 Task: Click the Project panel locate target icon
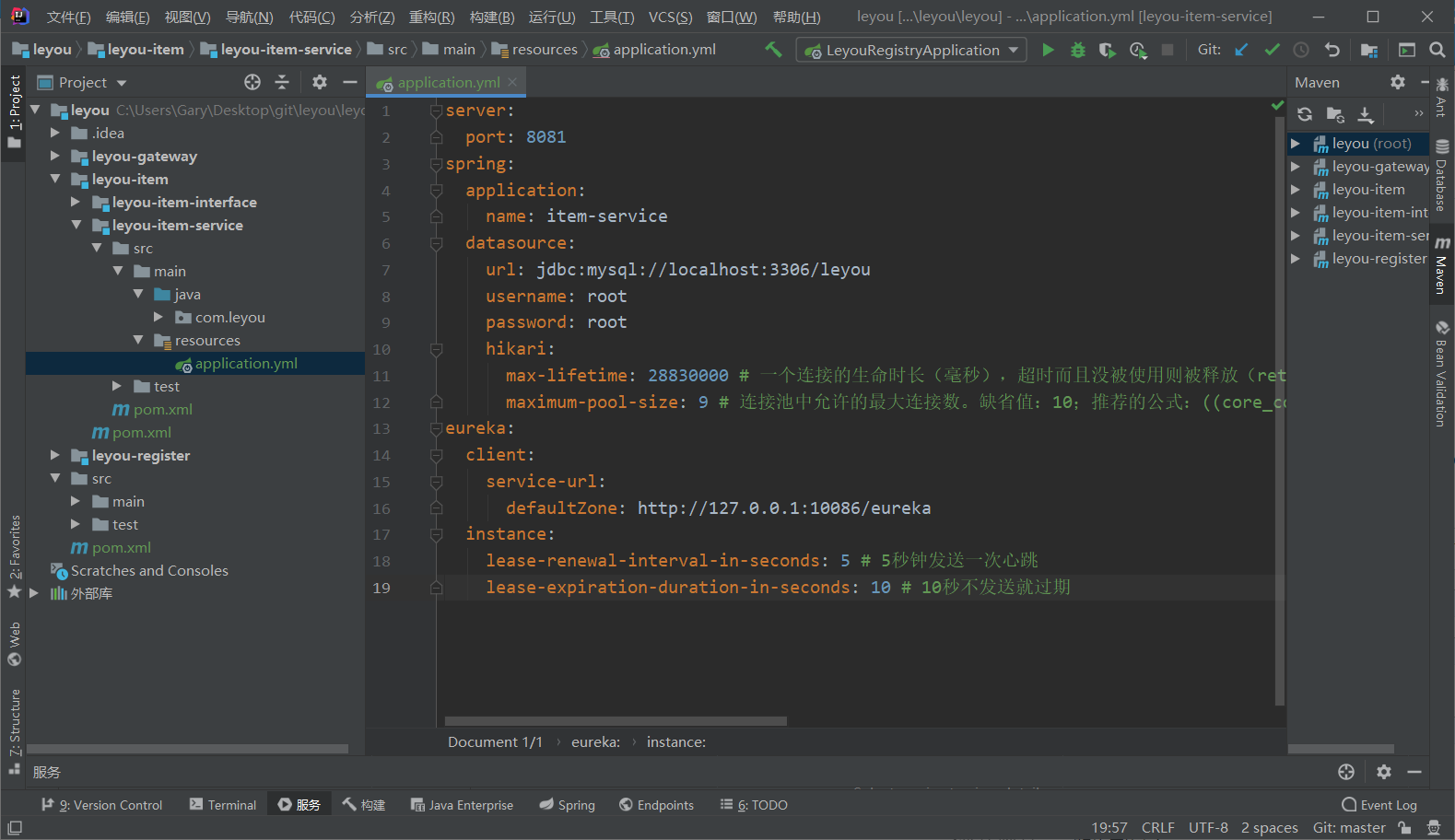252,82
